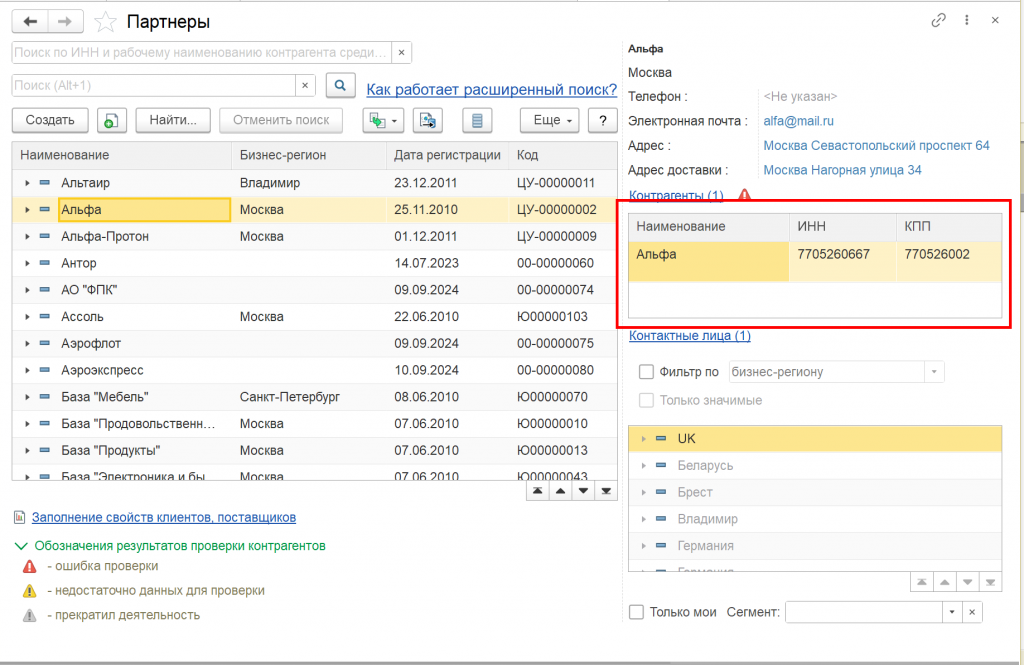Open the Сегмент dropdown list

(x=952, y=612)
